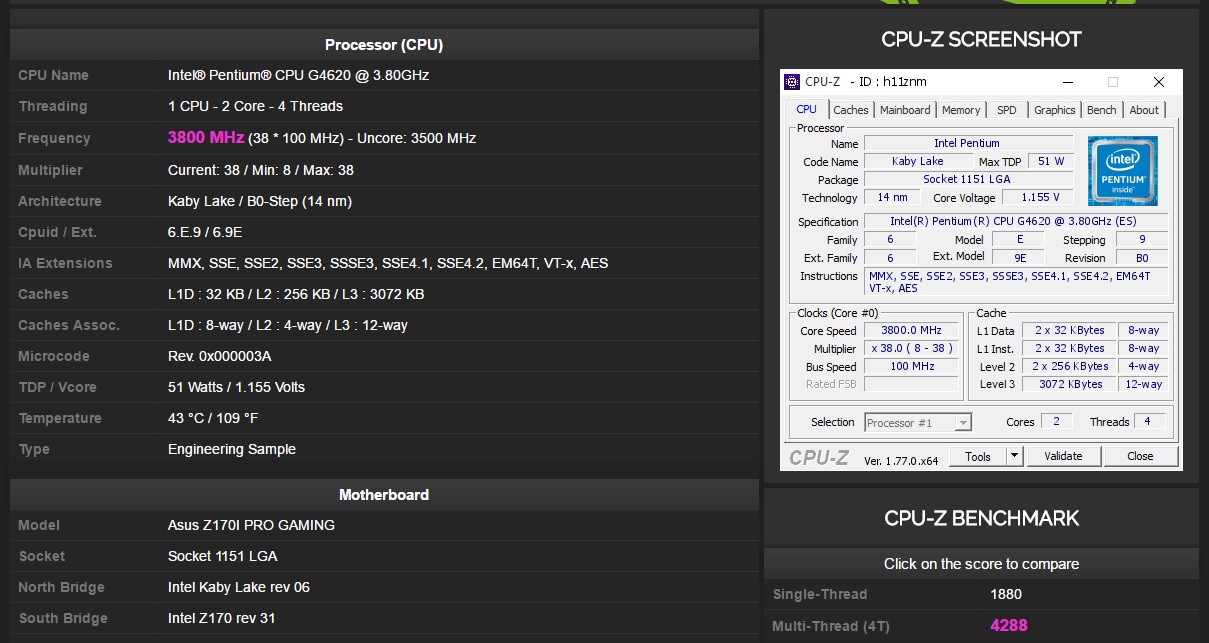
Task: Click the Asus Z170I PRO GAMING model
Action: pyautogui.click(x=251, y=525)
